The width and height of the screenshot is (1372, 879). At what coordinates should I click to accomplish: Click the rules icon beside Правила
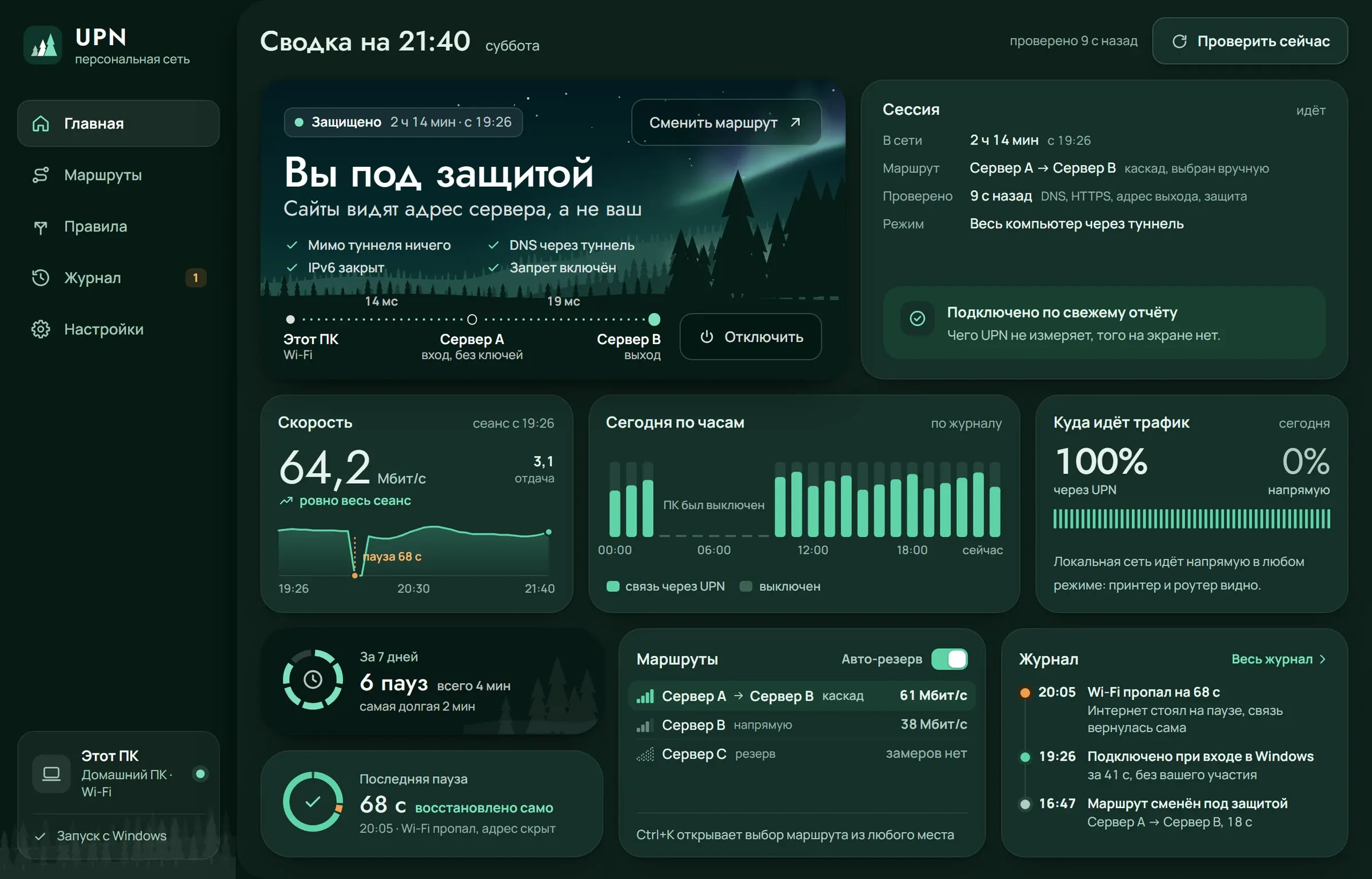(x=41, y=227)
